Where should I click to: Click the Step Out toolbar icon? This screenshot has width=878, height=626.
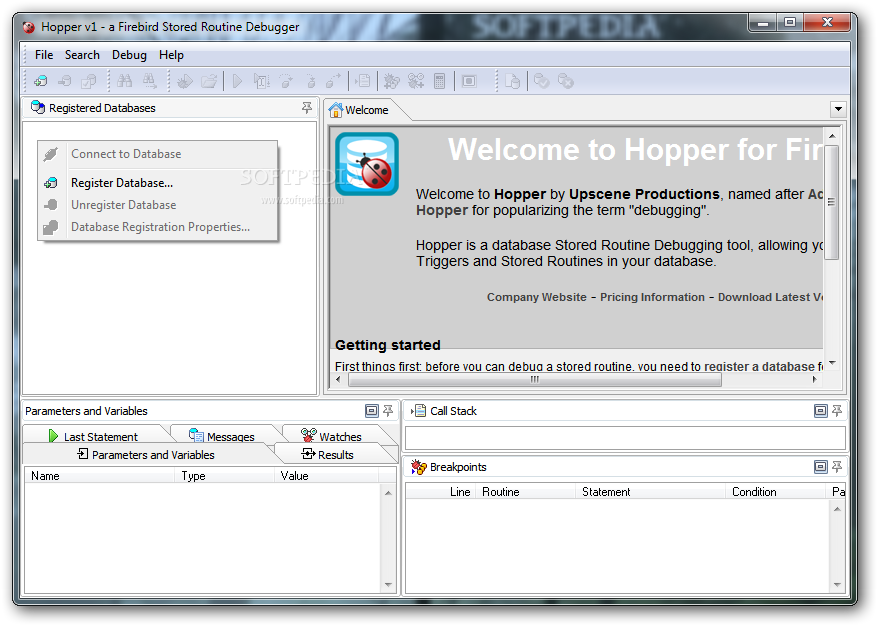point(334,81)
